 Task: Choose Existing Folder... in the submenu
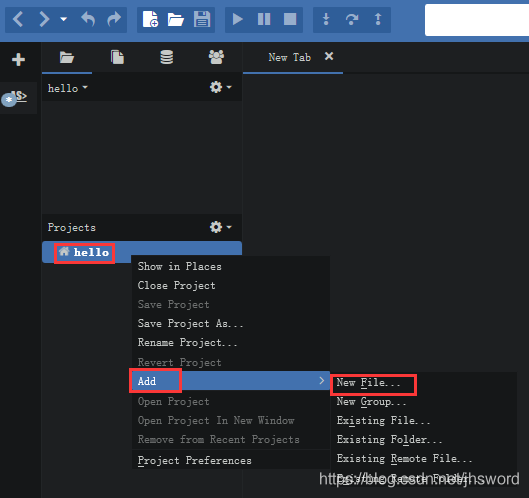[423, 439]
